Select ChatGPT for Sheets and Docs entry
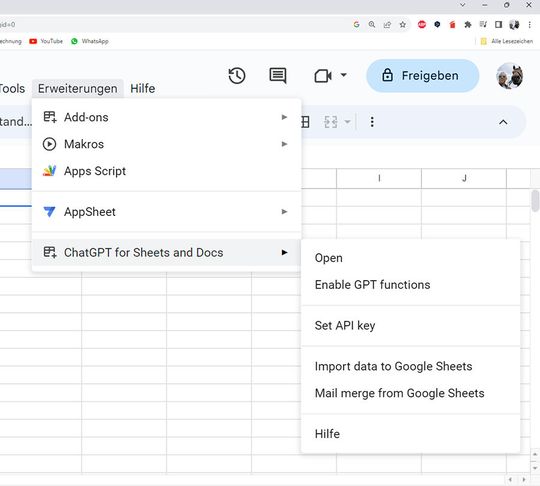Image resolution: width=540 pixels, height=486 pixels. pos(166,252)
